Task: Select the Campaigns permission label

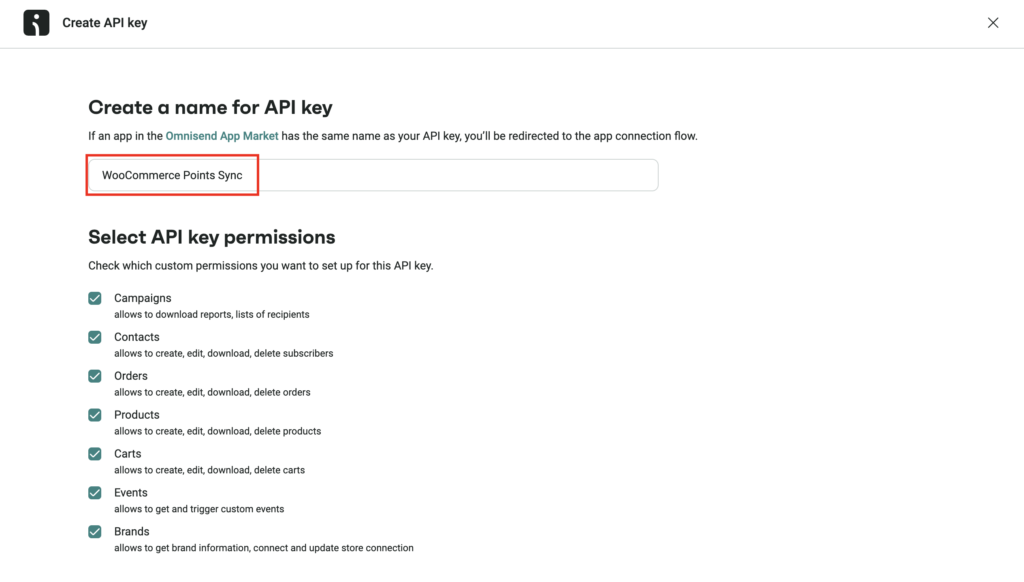Action: pyautogui.click(x=142, y=297)
